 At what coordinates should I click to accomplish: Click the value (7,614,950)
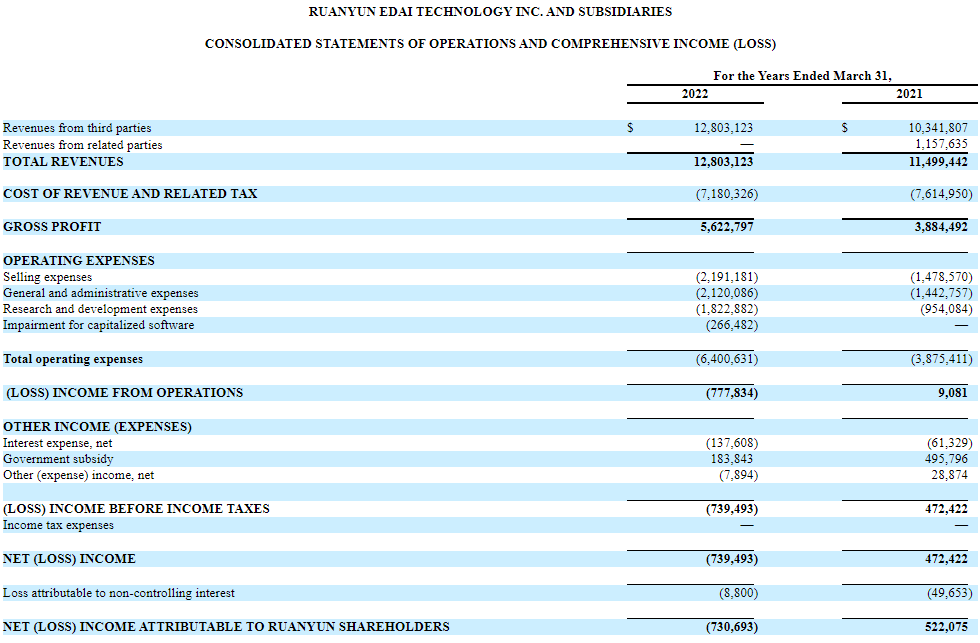tap(941, 194)
